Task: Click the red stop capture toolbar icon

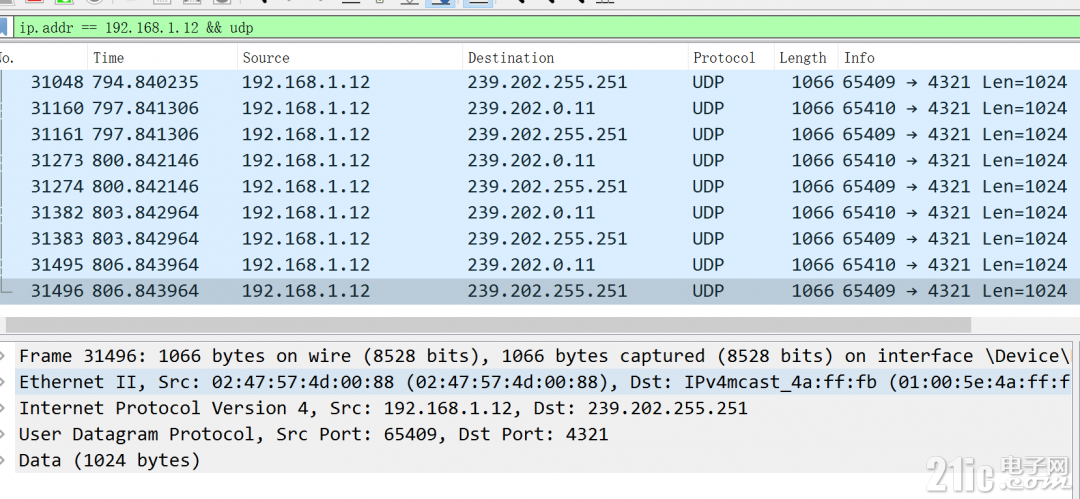Action: [34, 2]
